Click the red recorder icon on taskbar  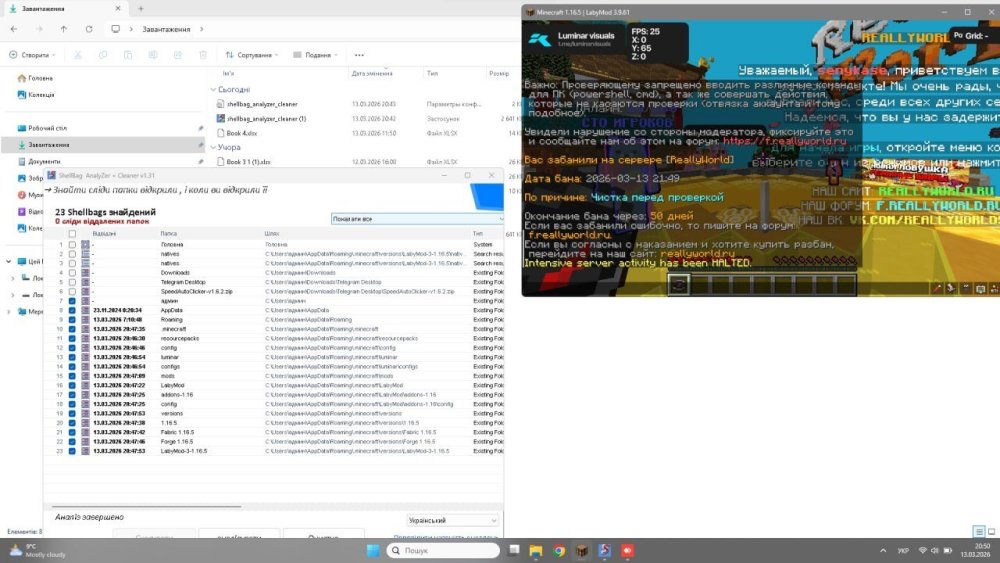pos(628,550)
